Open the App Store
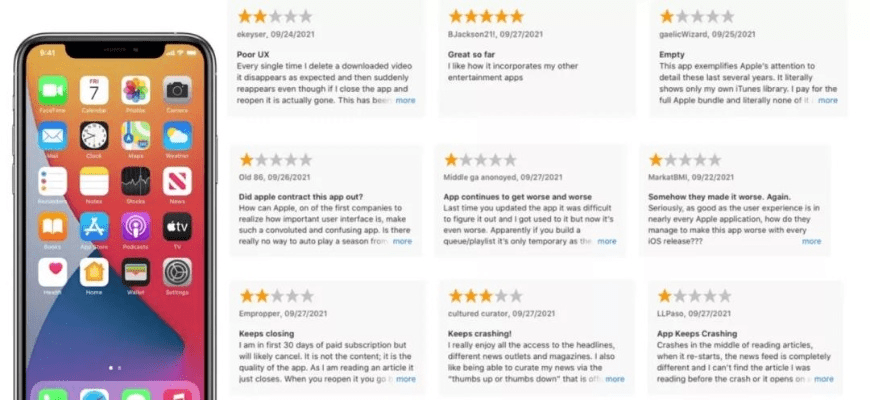 (94, 226)
